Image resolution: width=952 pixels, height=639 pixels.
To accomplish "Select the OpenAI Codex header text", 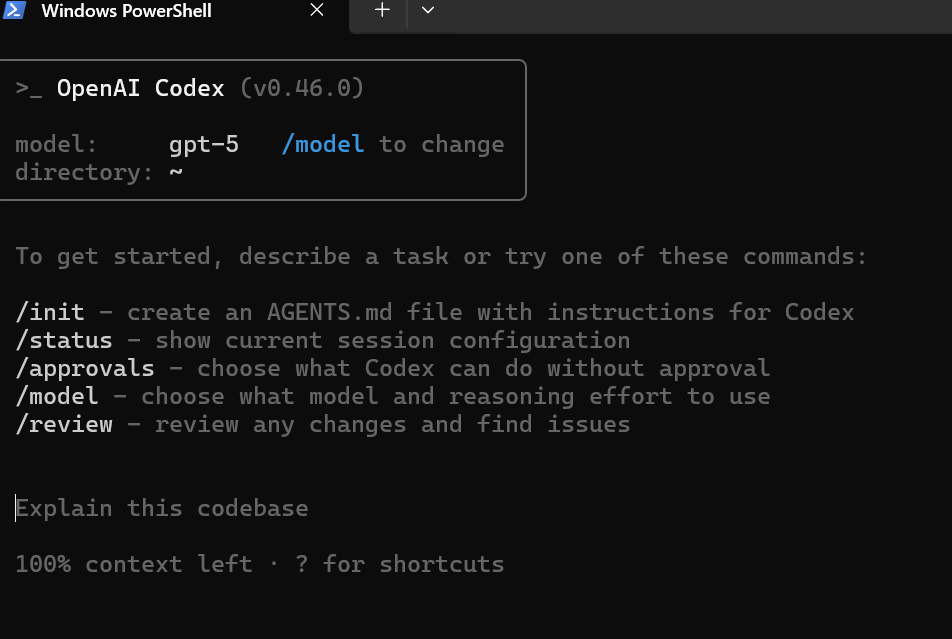I will 140,88.
